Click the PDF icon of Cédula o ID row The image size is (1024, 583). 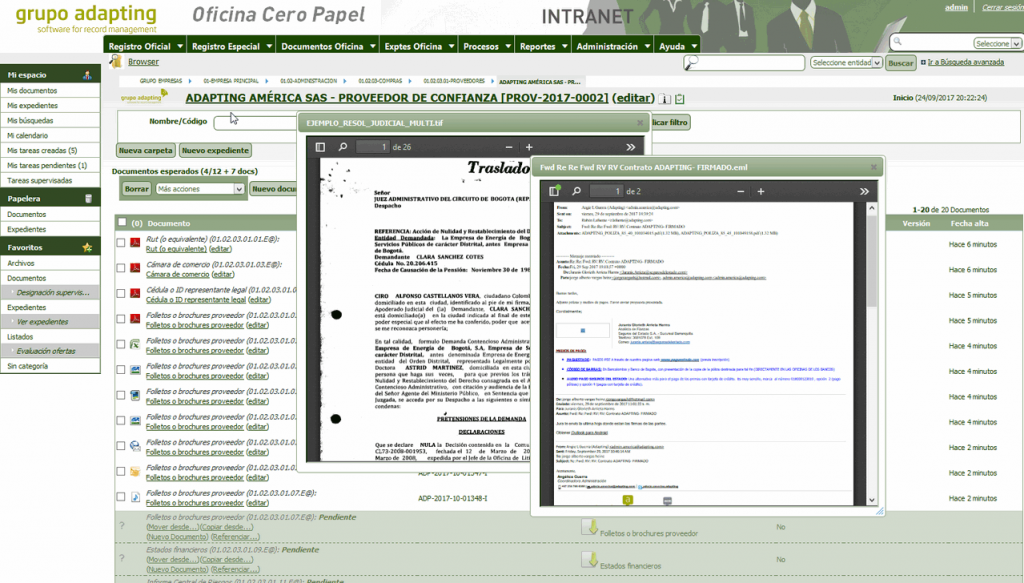pyautogui.click(x=135, y=293)
